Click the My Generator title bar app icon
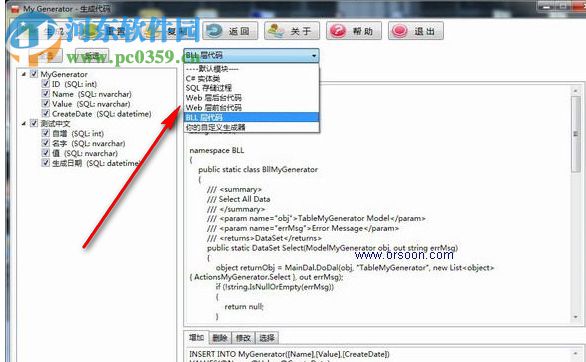Viewport: 586px width, 362px height. (x=15, y=9)
